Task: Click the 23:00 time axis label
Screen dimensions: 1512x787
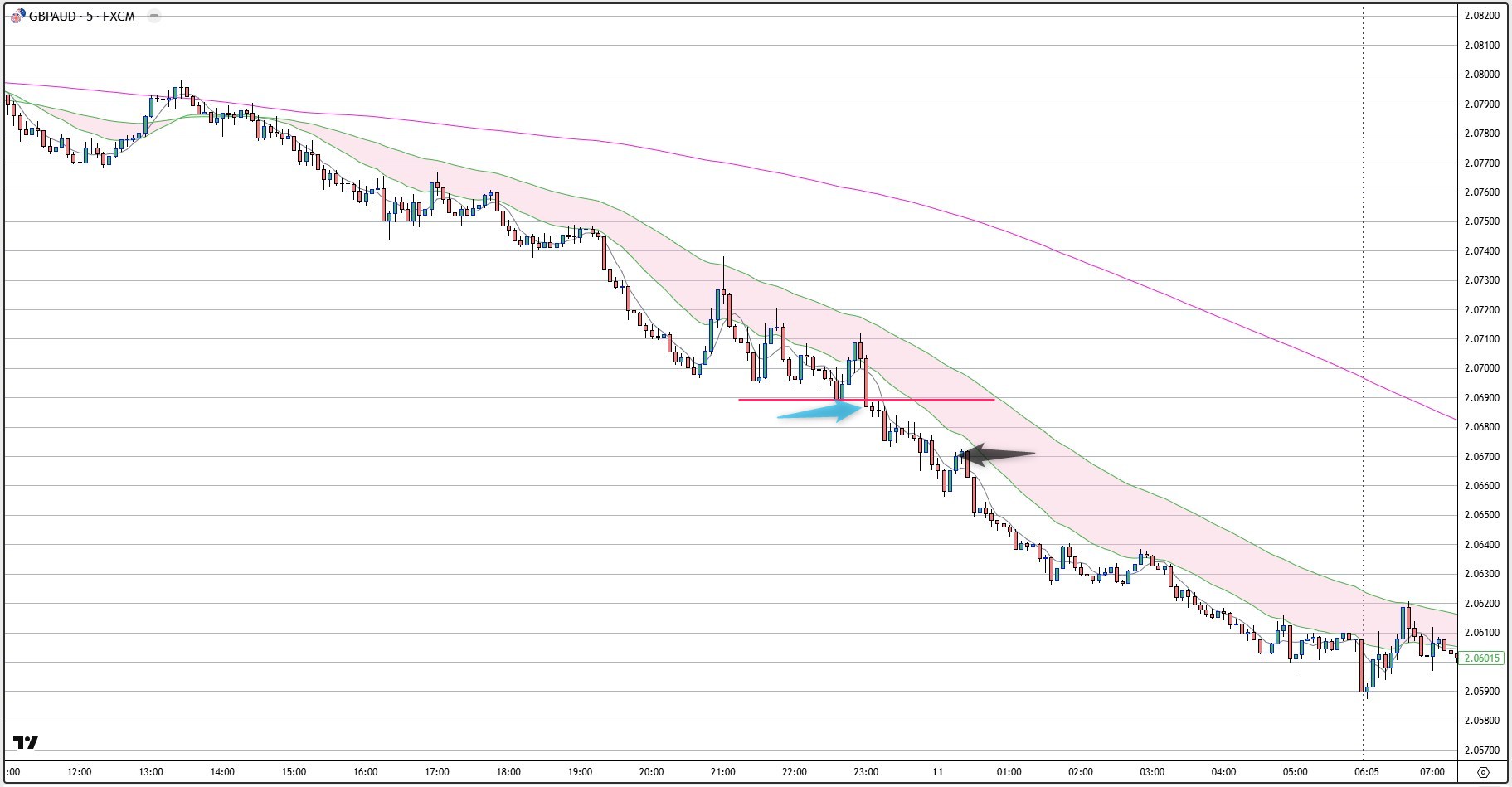Action: tap(865, 772)
